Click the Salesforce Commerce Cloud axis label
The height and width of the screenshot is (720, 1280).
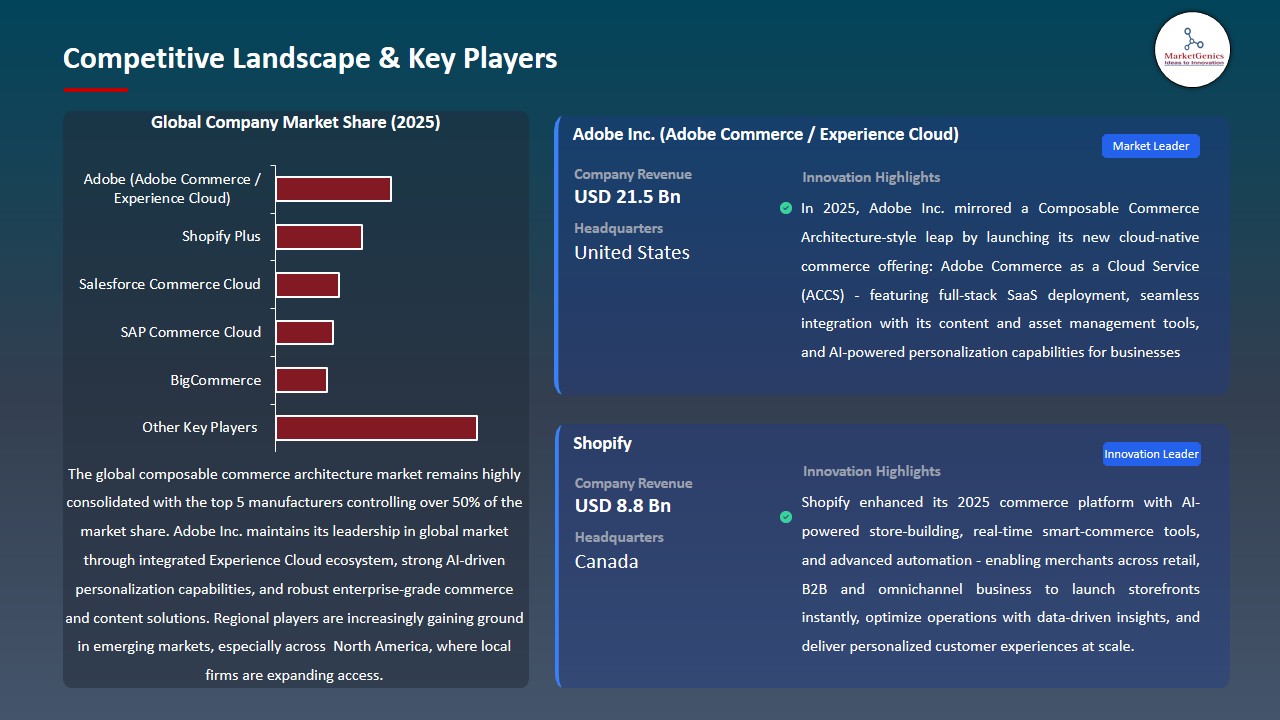170,284
